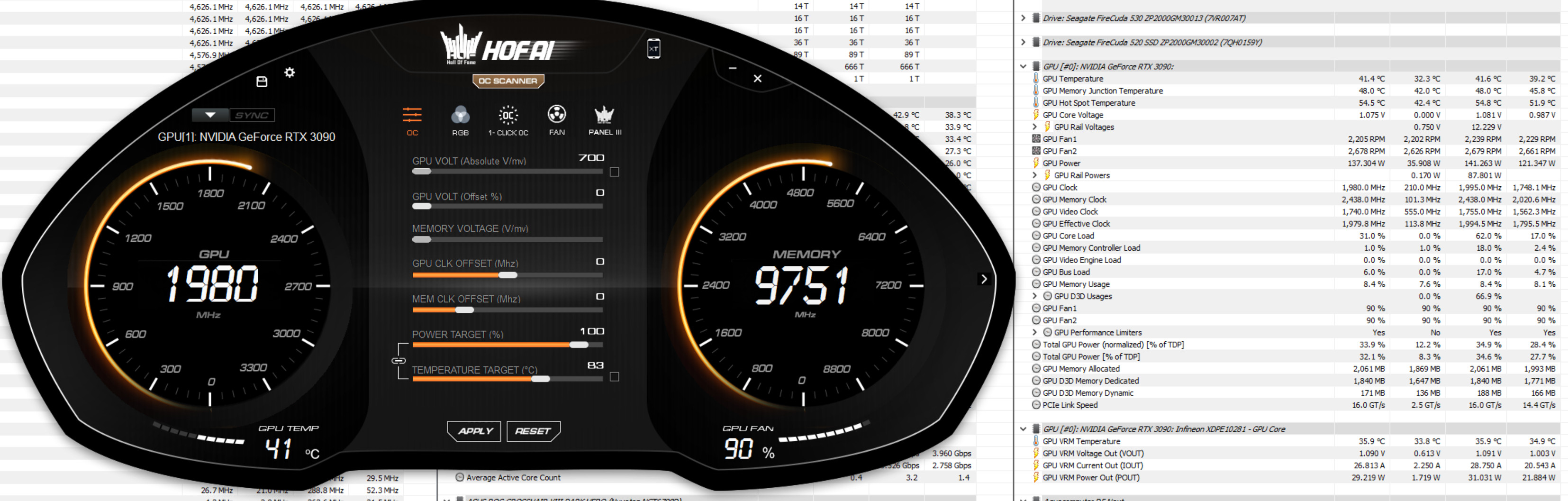Click the thermometer icon beside GPU Memory Junction Temperature

pyautogui.click(x=1036, y=91)
